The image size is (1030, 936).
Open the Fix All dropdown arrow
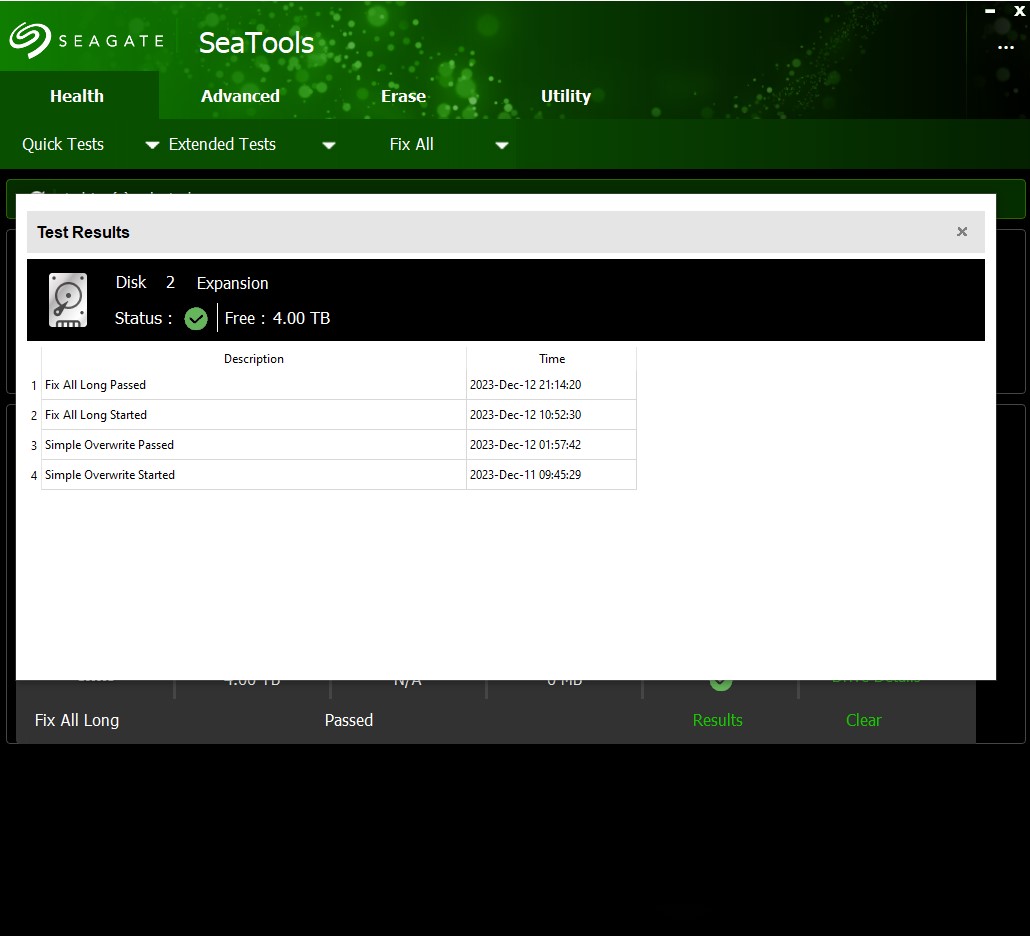point(502,145)
